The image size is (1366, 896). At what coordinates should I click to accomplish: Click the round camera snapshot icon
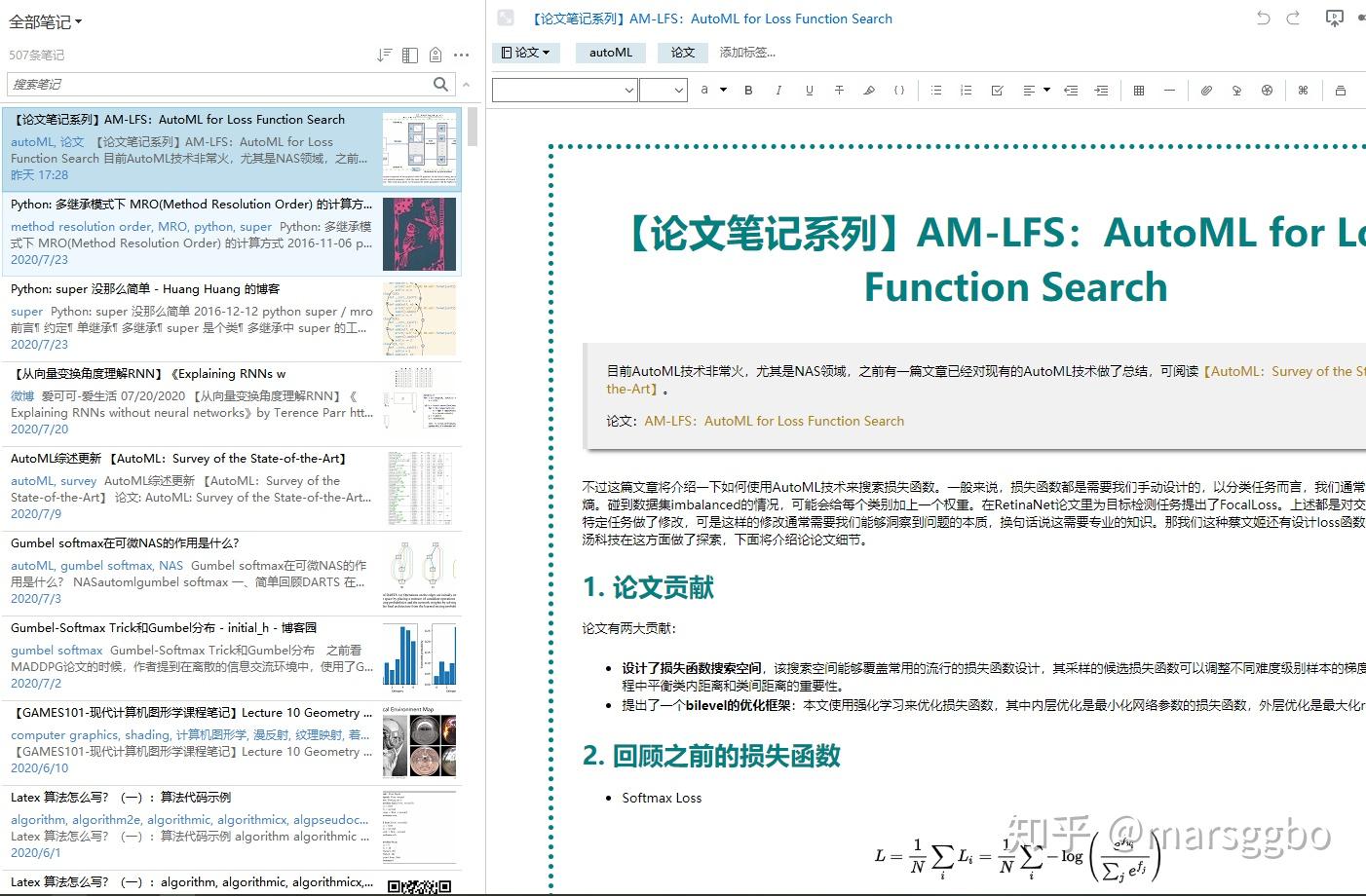(1267, 91)
